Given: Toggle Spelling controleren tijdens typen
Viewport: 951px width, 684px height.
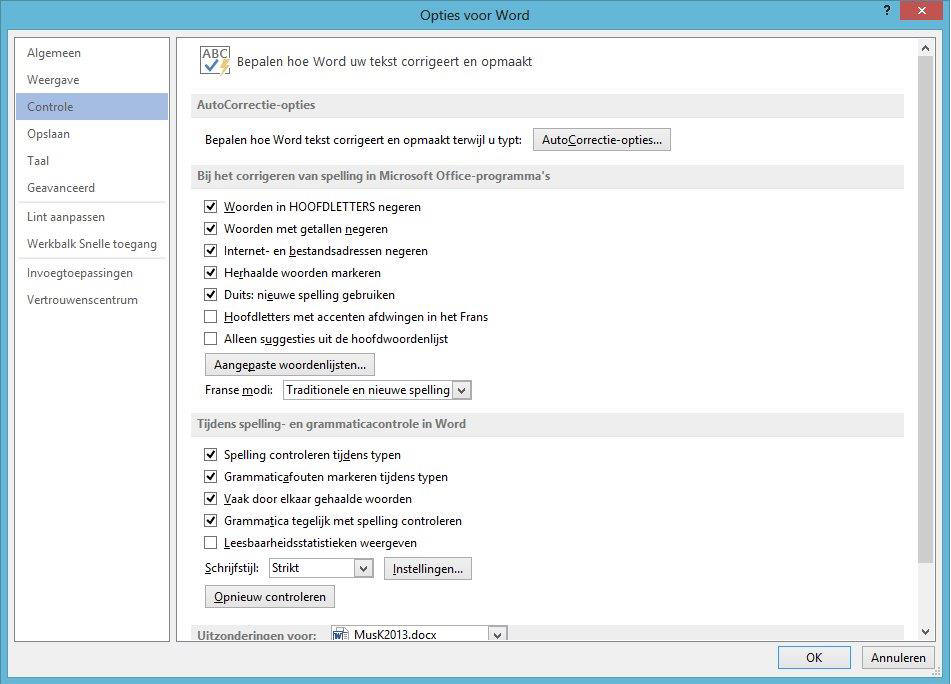Looking at the screenshot, I should point(210,454).
